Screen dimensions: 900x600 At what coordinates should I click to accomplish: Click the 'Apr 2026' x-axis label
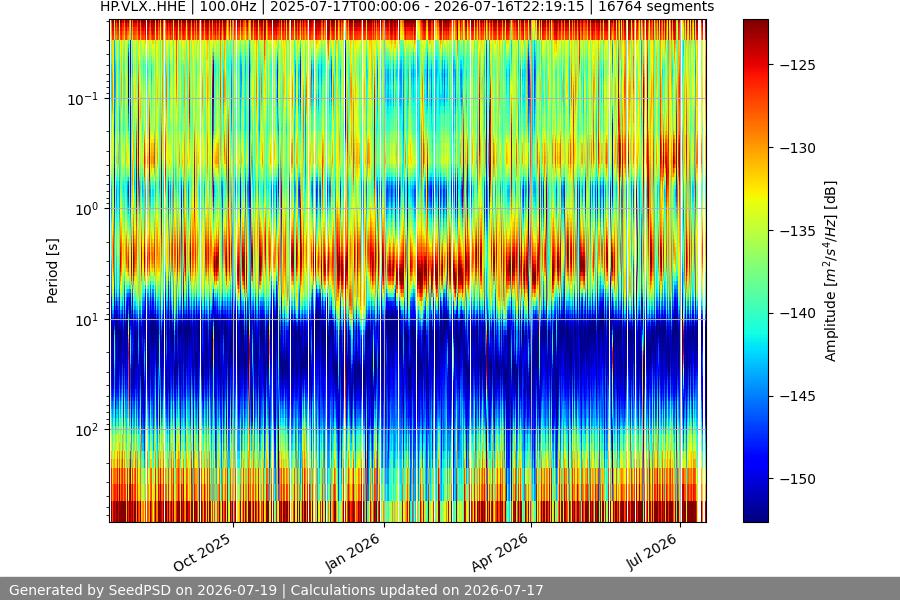point(499,552)
